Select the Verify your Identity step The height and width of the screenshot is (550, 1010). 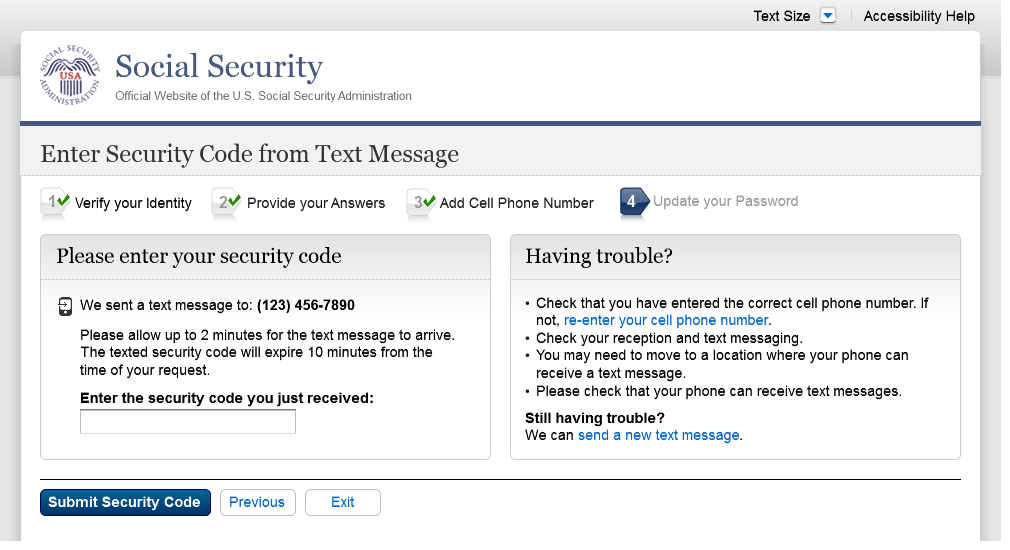(133, 203)
